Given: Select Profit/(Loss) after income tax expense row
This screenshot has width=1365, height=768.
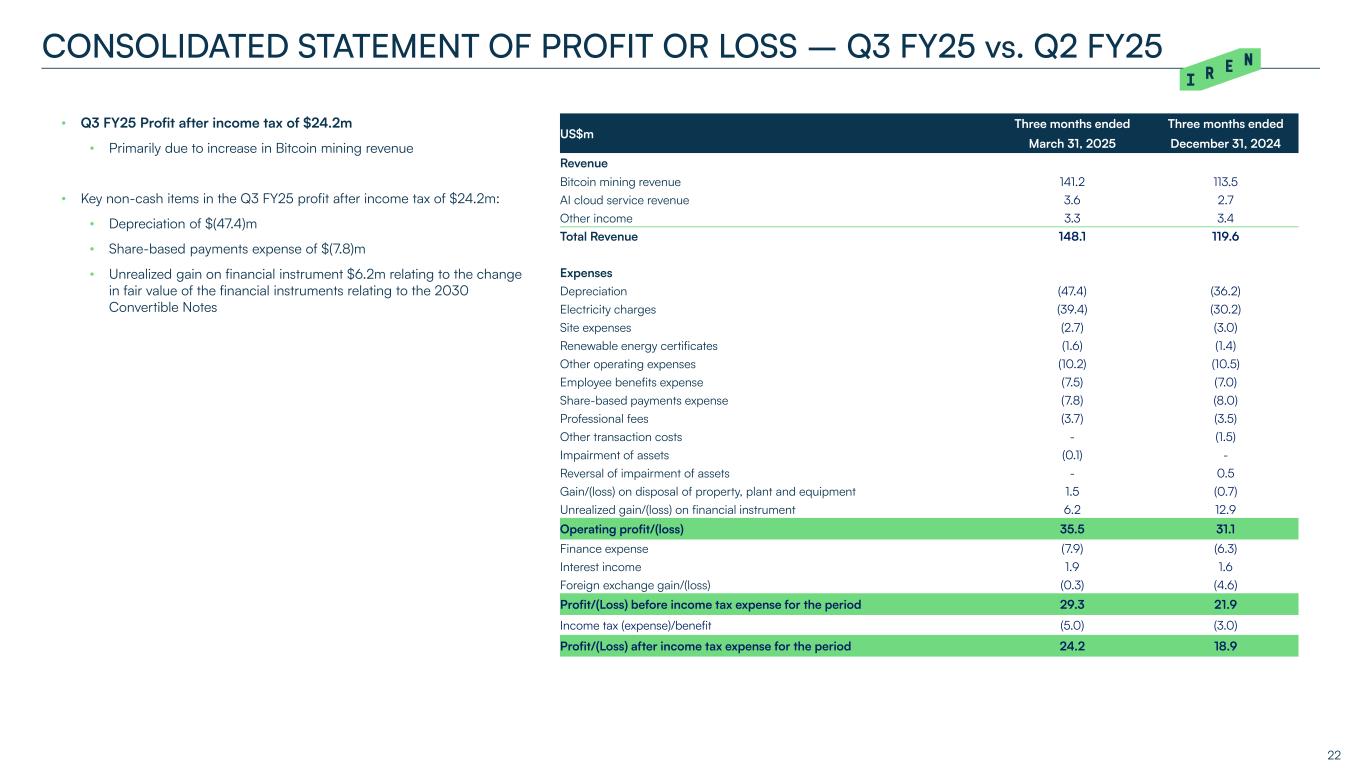Looking at the screenshot, I should pos(925,646).
